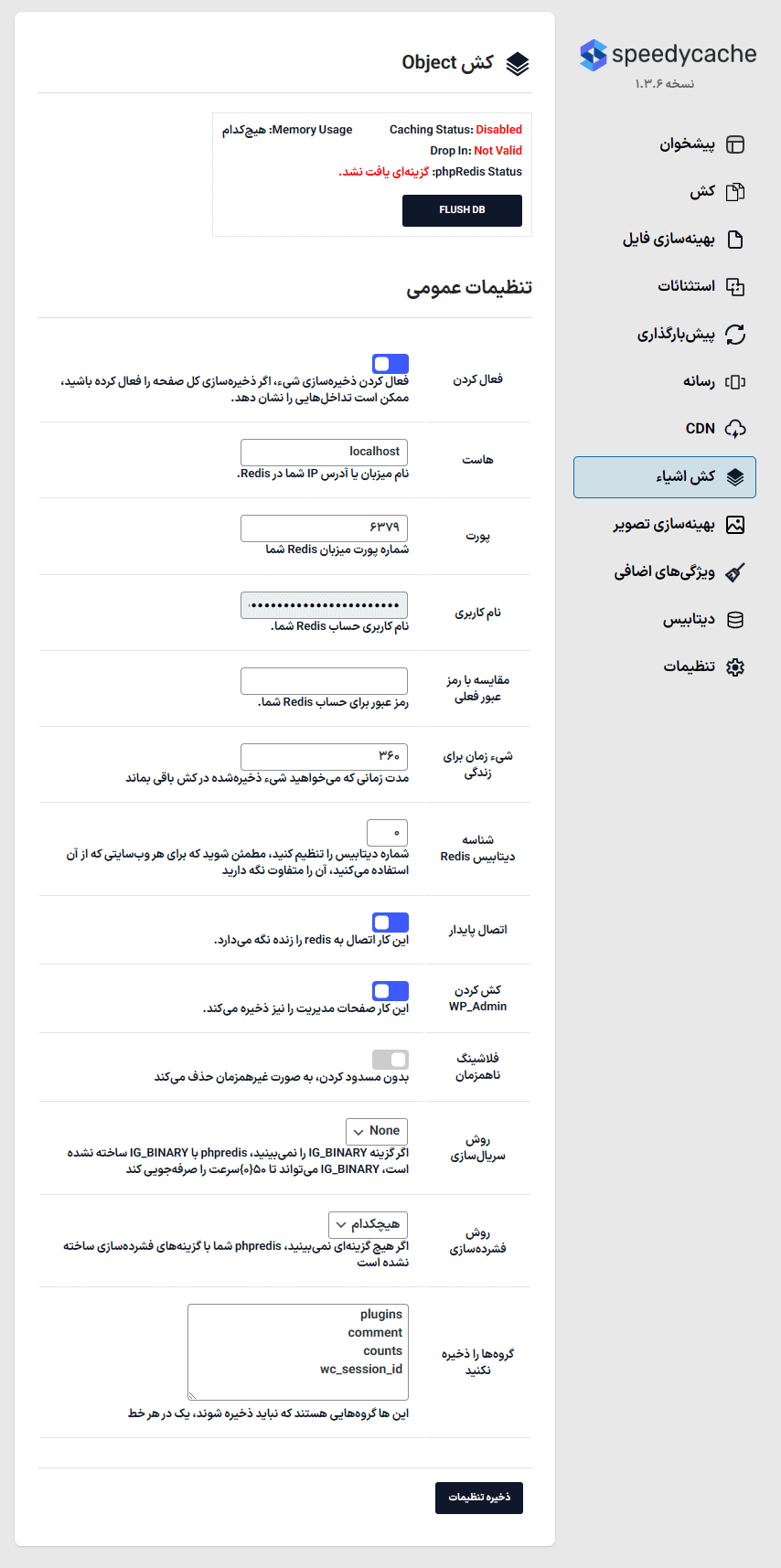The width and height of the screenshot is (781, 1568).
Task: Open the Cache (کش) pages icon
Action: (734, 192)
